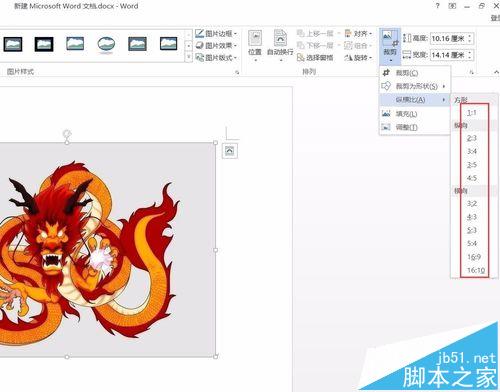The height and width of the screenshot is (392, 500).
Task: Select 4:3 landscape aspect ratio
Action: click(x=472, y=217)
